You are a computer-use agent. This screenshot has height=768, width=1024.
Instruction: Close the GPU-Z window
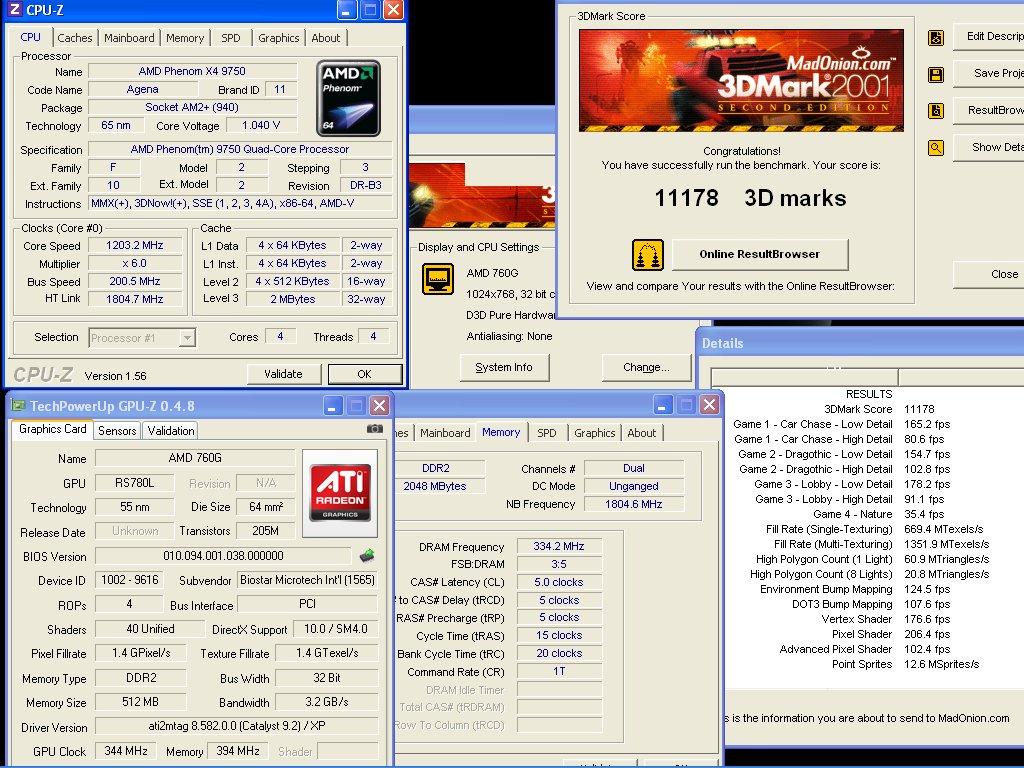379,406
